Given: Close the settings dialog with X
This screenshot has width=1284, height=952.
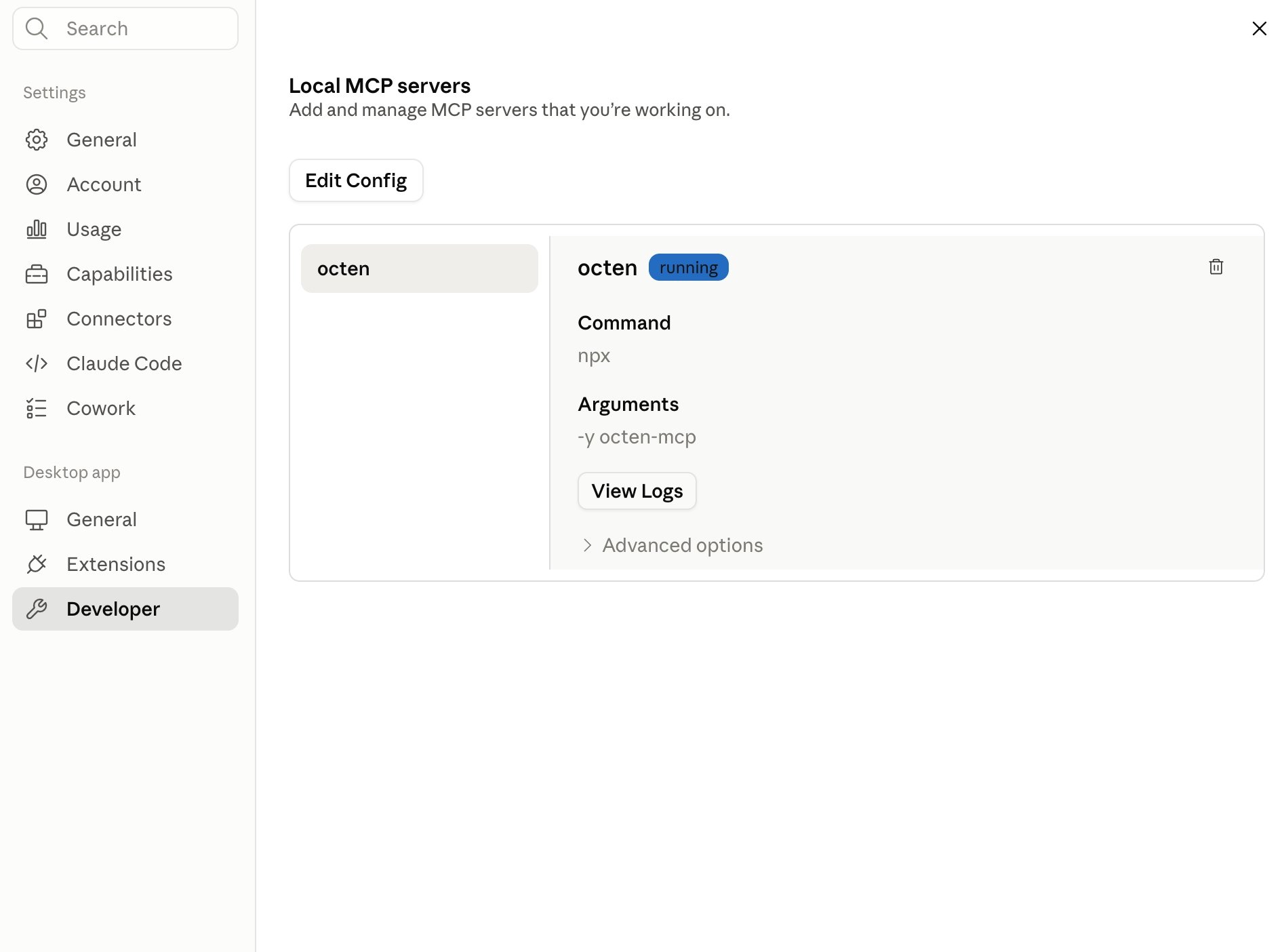Looking at the screenshot, I should (1259, 28).
